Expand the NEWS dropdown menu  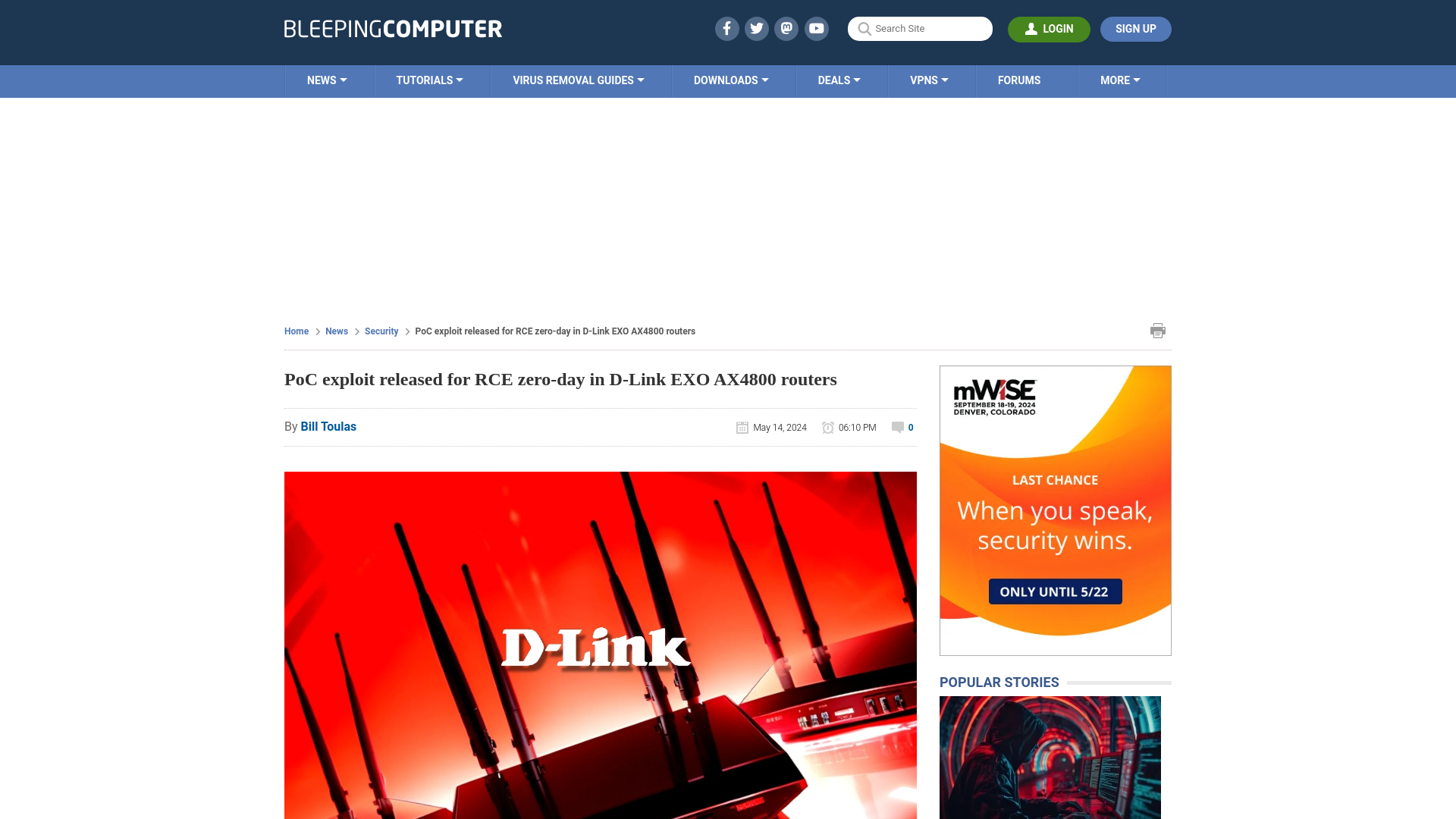(327, 80)
